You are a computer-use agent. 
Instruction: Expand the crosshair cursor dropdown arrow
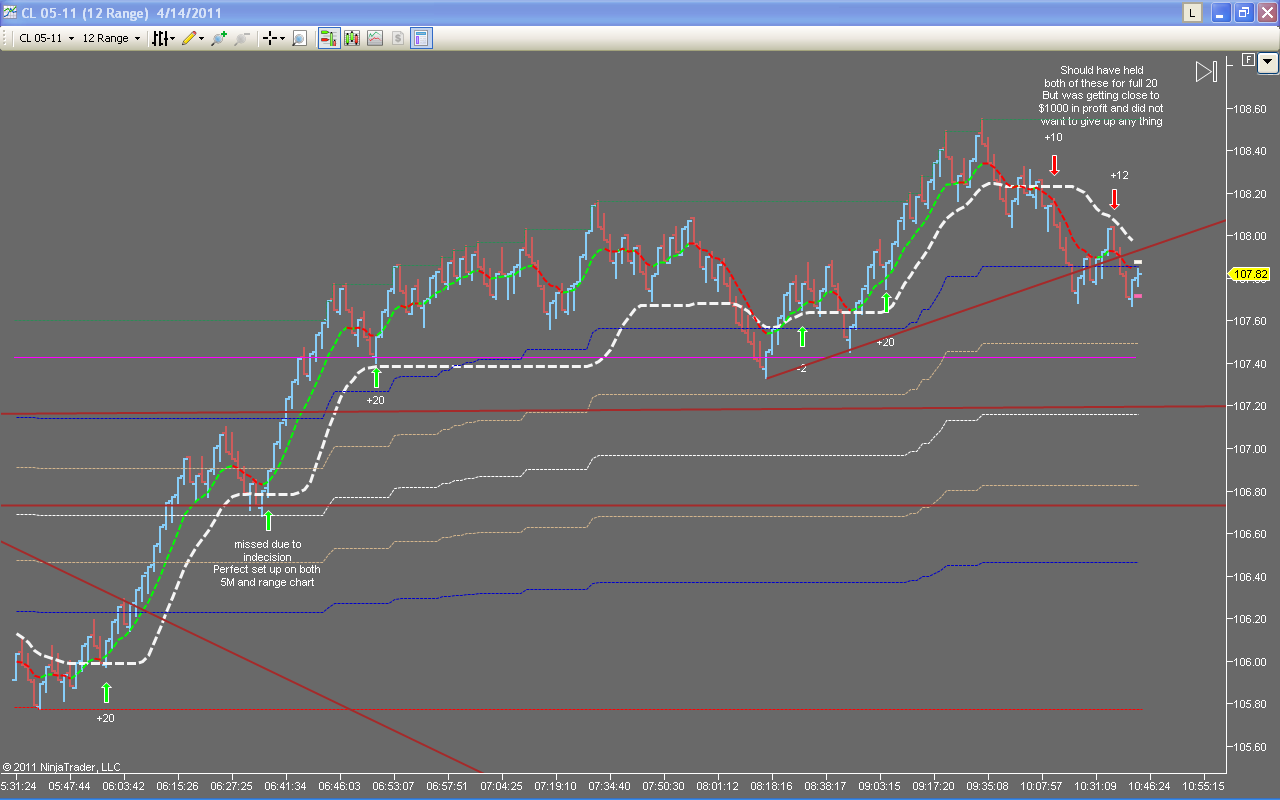(282, 38)
